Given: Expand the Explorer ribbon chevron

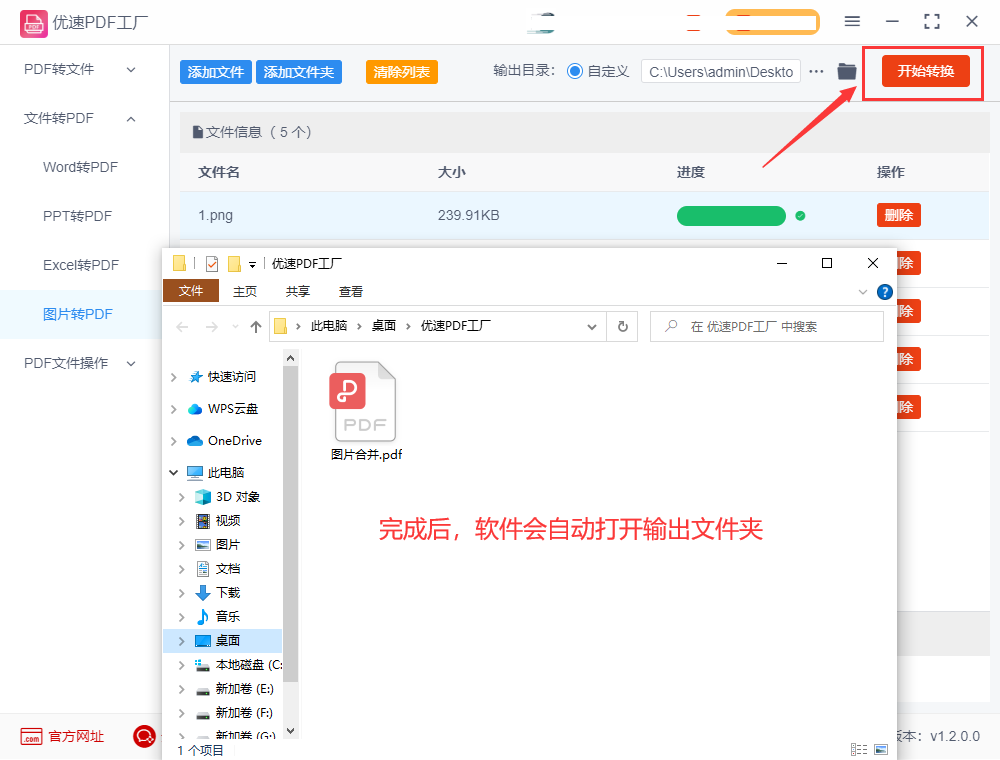Looking at the screenshot, I should pos(862,292).
